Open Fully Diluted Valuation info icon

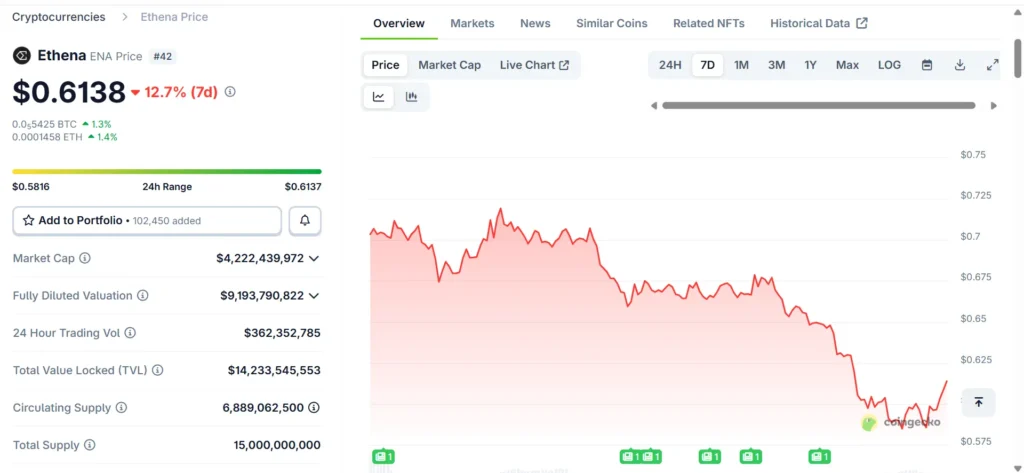[x=142, y=295]
